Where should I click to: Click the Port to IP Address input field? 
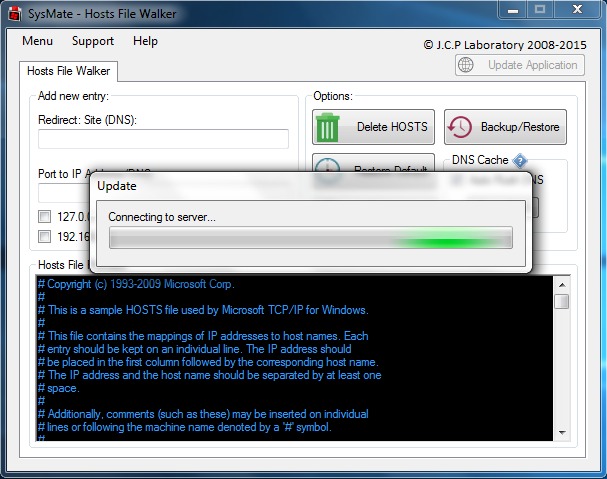click(60, 192)
